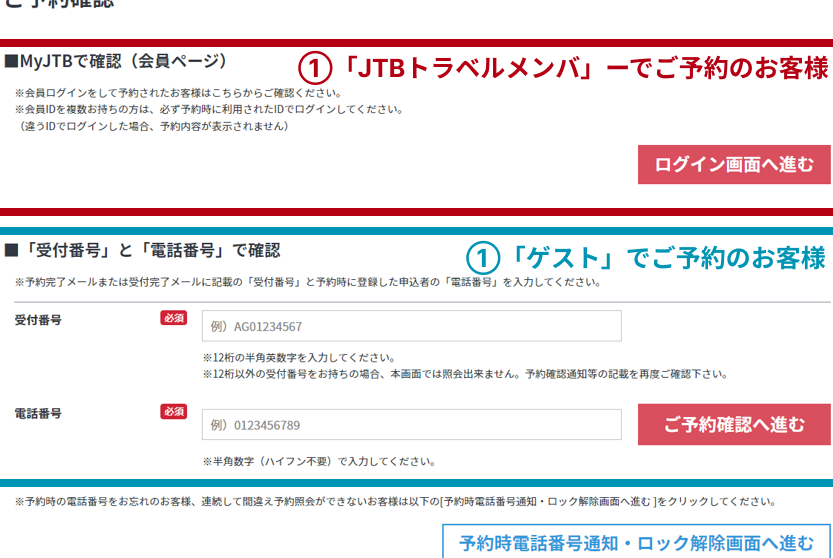Open 予約時電話番号通知・ロック解除画面へ進む link button
The height and width of the screenshot is (558, 833).
coord(636,543)
